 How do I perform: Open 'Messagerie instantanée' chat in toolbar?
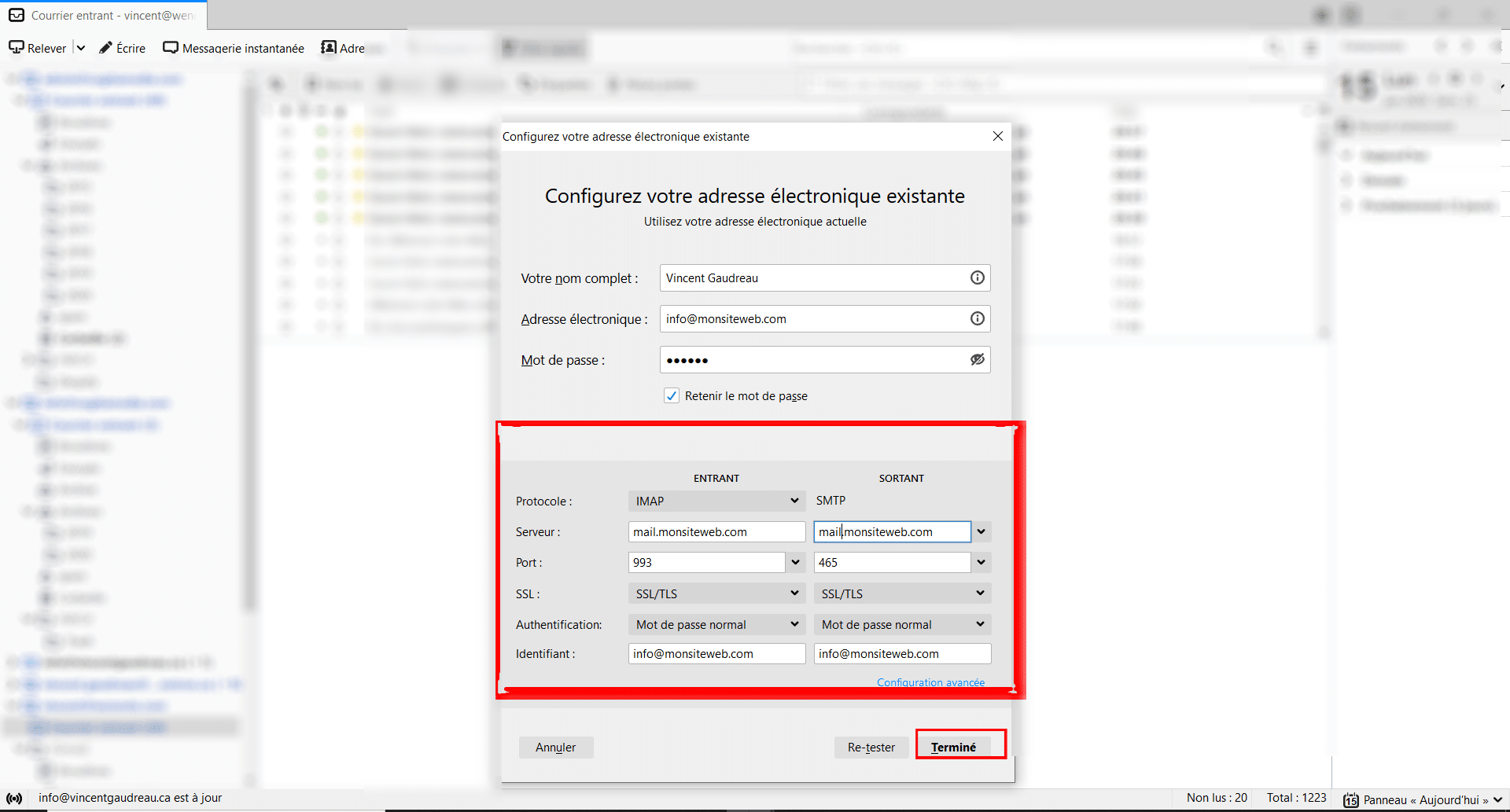(x=234, y=48)
